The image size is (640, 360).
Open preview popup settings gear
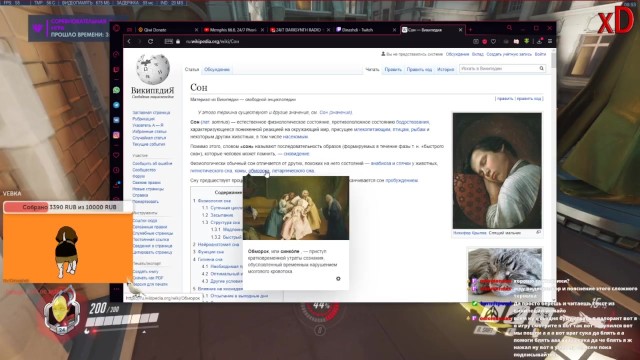click(338, 279)
